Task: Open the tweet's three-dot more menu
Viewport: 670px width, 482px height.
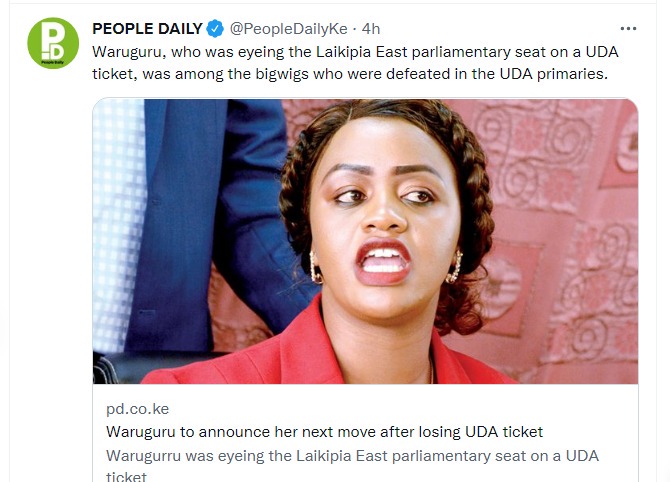Action: pyautogui.click(x=628, y=29)
